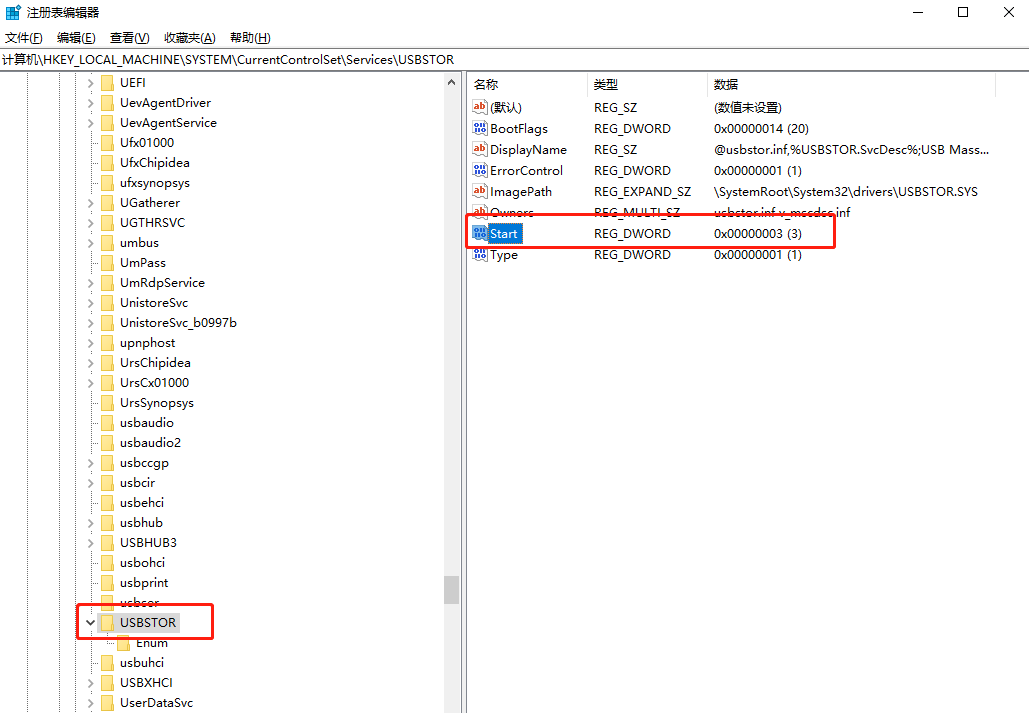Click the ErrorControl DWORD icon
The width and height of the screenshot is (1029, 713).
480,170
